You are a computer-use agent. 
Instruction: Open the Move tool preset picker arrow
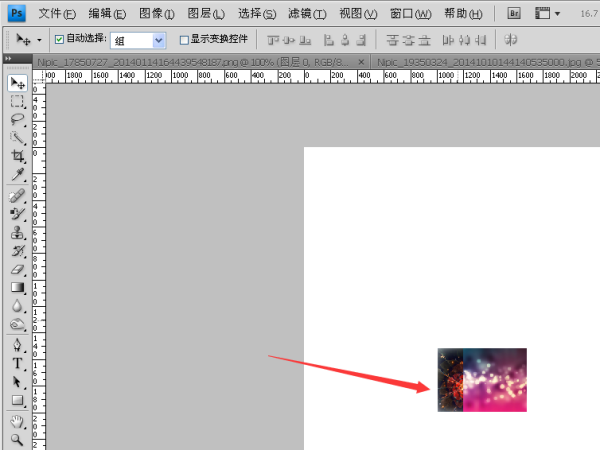(x=39, y=40)
